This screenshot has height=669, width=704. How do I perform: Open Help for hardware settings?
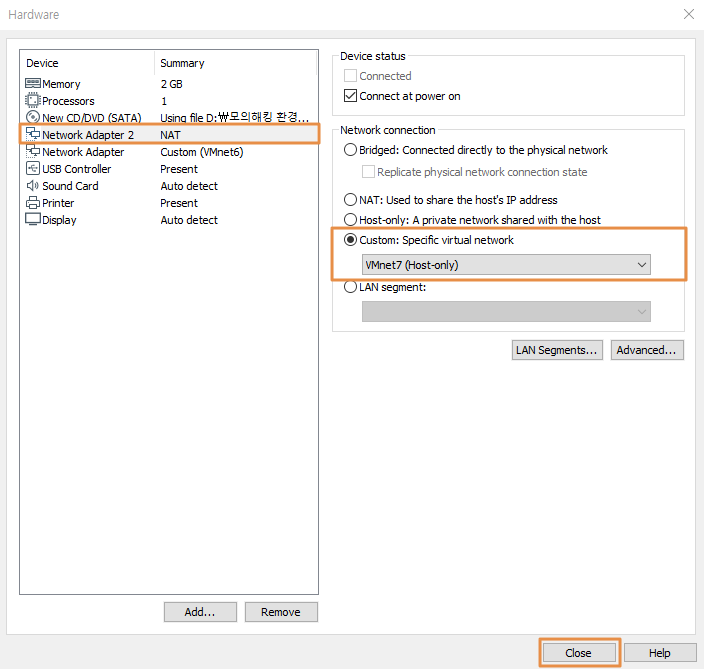660,652
